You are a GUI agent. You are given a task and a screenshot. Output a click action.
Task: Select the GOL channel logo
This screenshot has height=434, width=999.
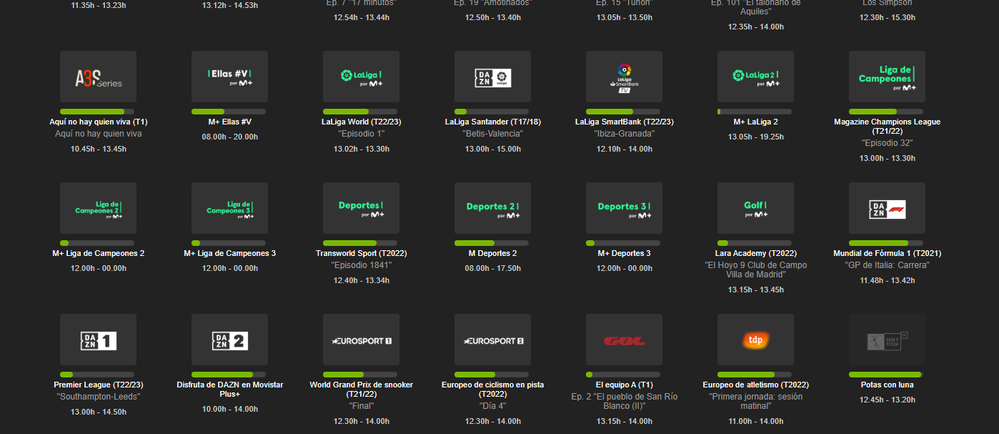(x=624, y=340)
